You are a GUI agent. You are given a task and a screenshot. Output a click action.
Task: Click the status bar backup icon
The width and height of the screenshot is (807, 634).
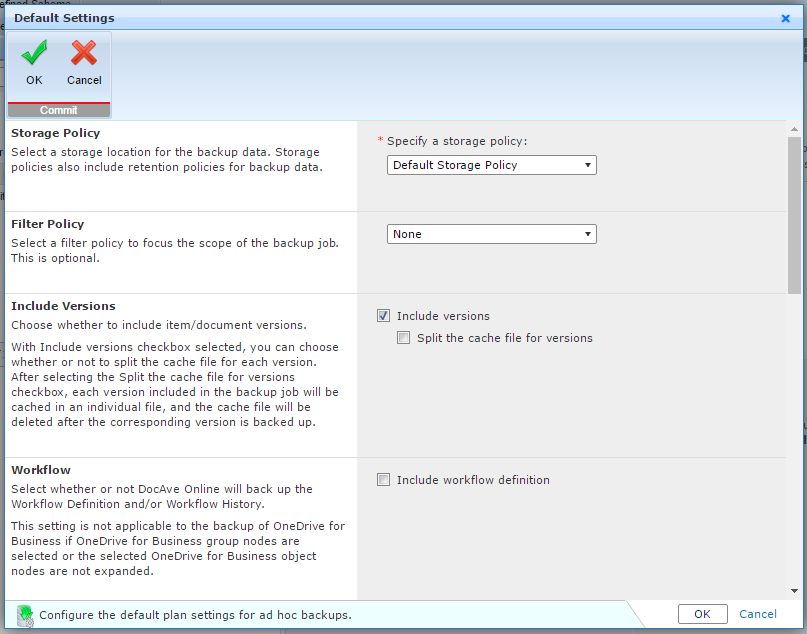[x=25, y=615]
